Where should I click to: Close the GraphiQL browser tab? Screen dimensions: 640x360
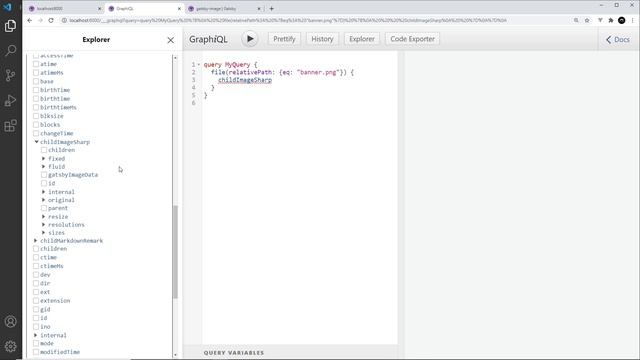(x=179, y=9)
